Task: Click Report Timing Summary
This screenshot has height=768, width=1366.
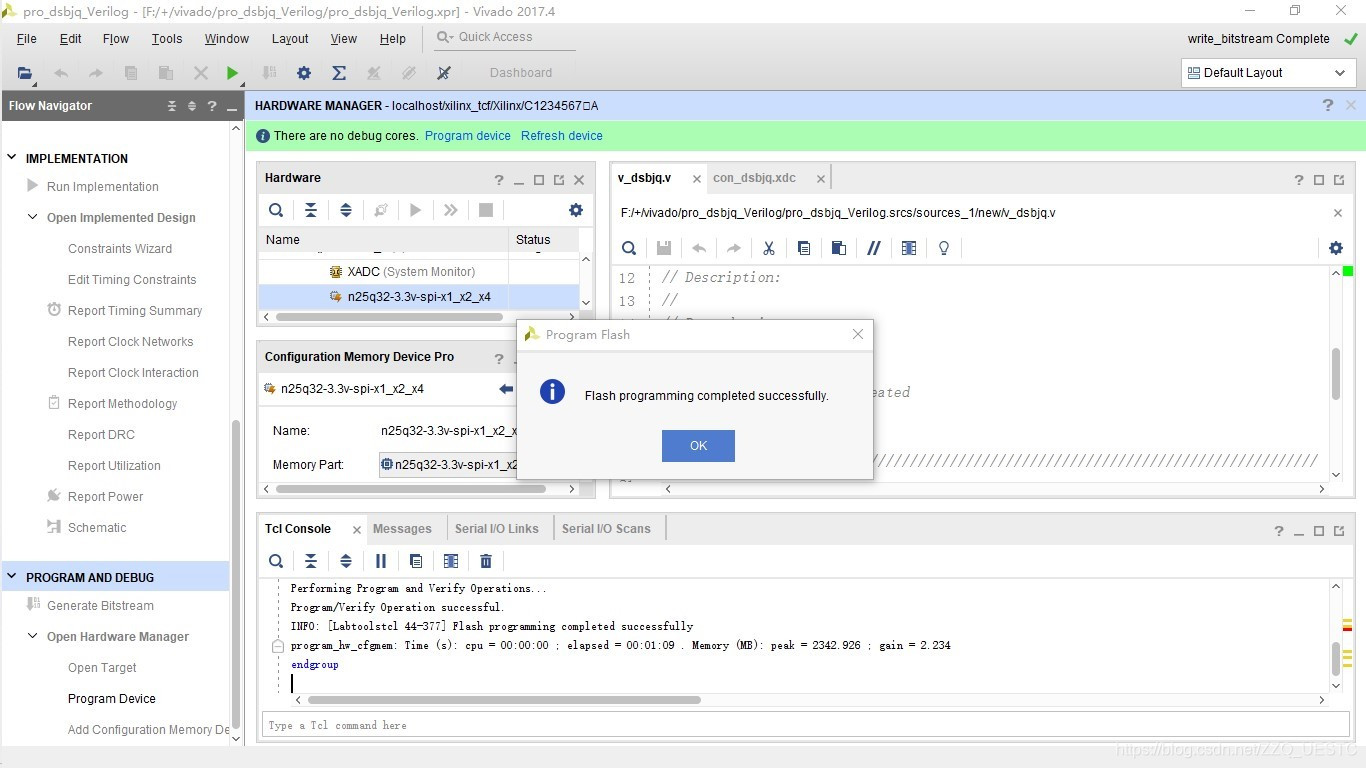Action: (135, 311)
